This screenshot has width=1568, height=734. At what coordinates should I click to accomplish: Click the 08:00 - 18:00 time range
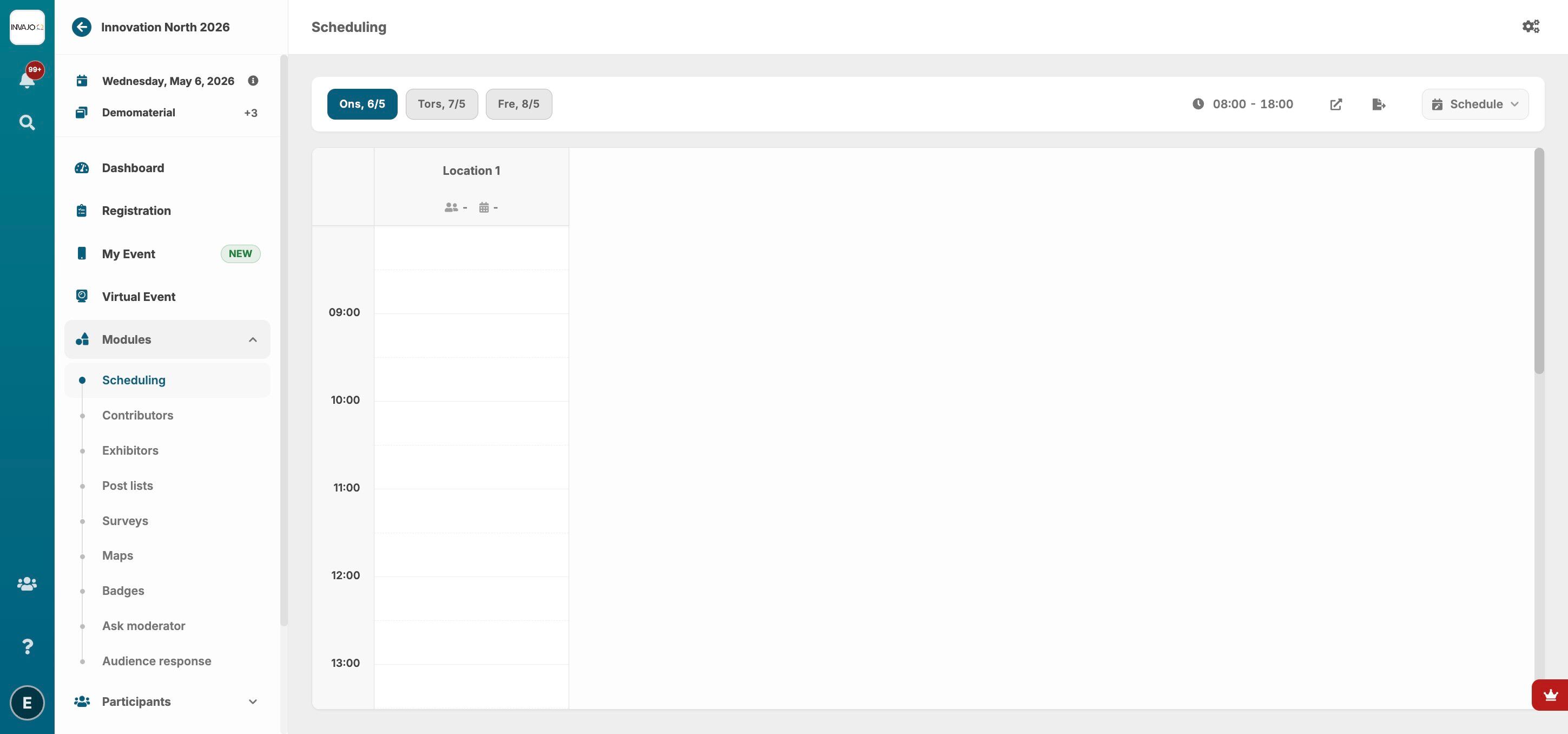[x=1252, y=104]
